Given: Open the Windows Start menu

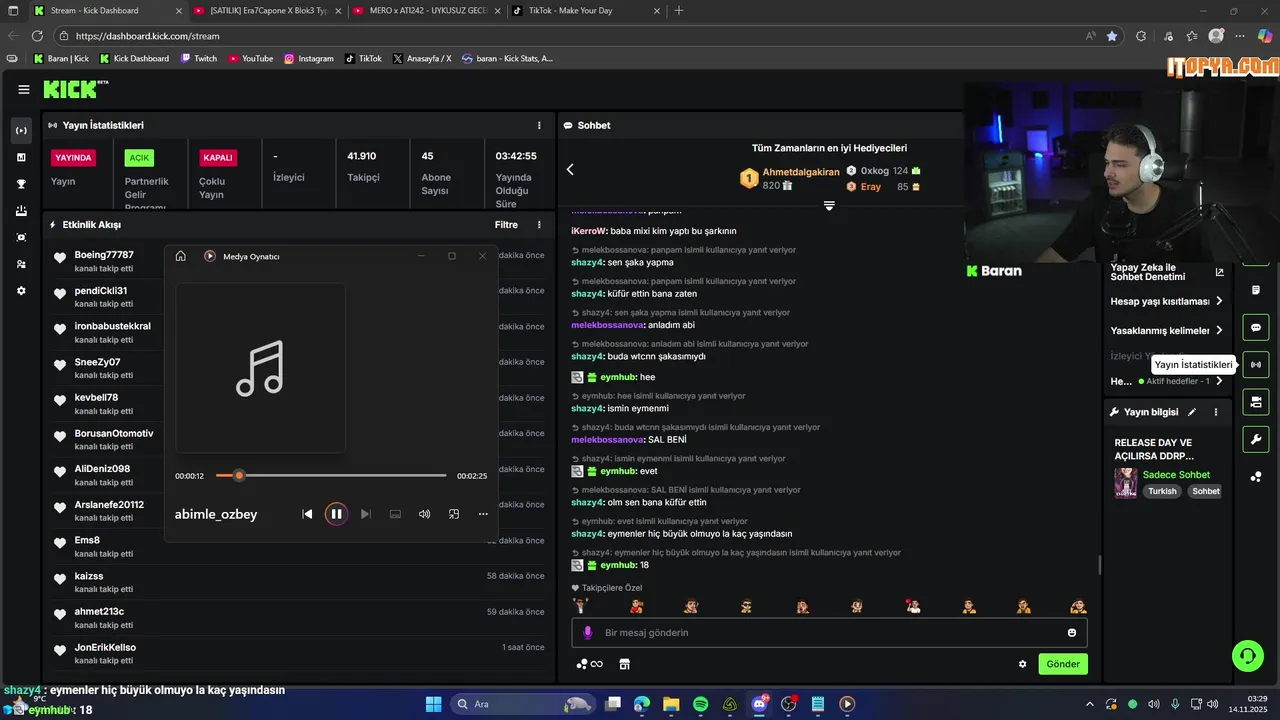Looking at the screenshot, I should click(433, 704).
